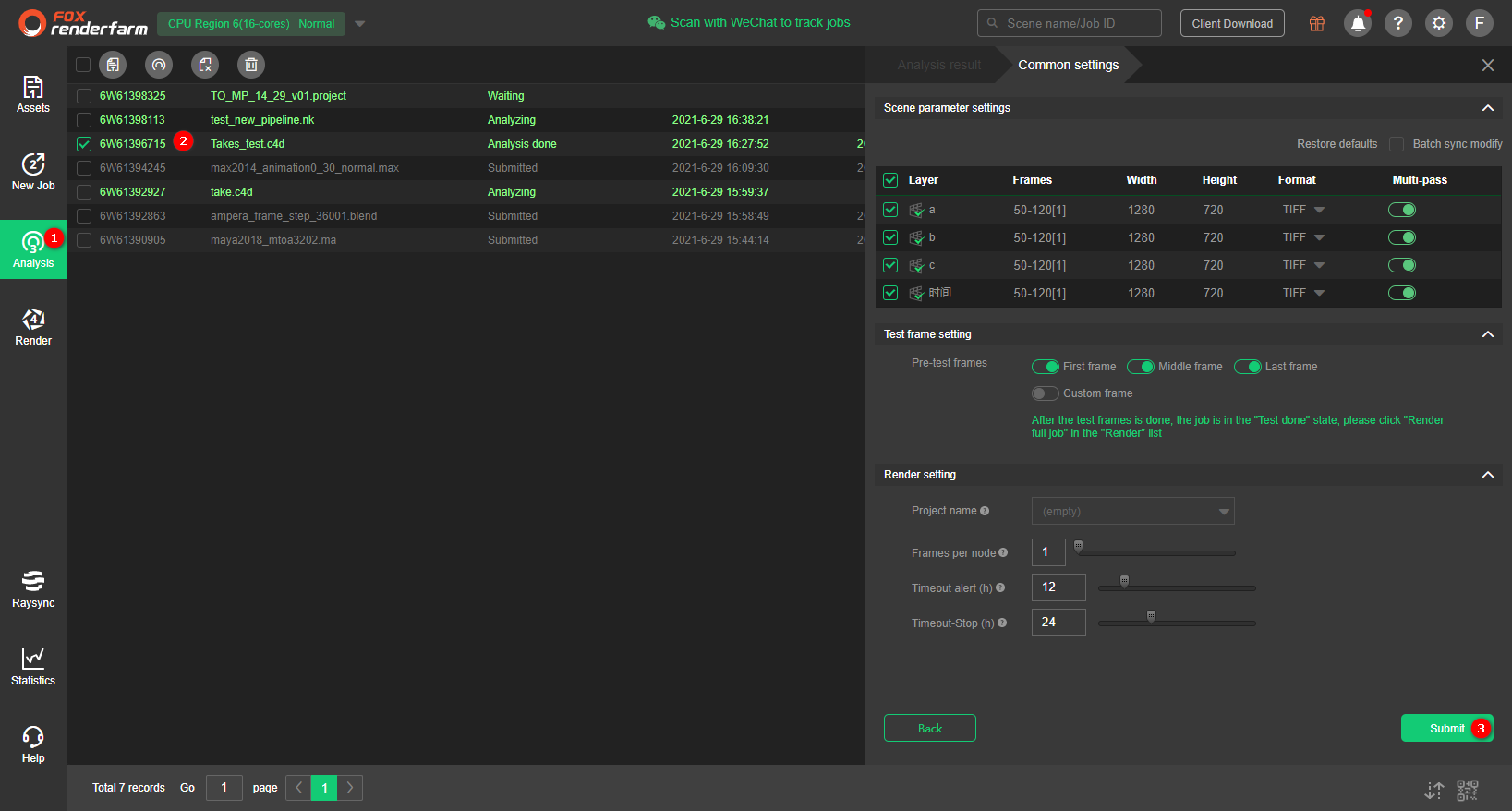View Statistics from the sidebar
This screenshot has width=1512, height=811.
click(x=33, y=667)
